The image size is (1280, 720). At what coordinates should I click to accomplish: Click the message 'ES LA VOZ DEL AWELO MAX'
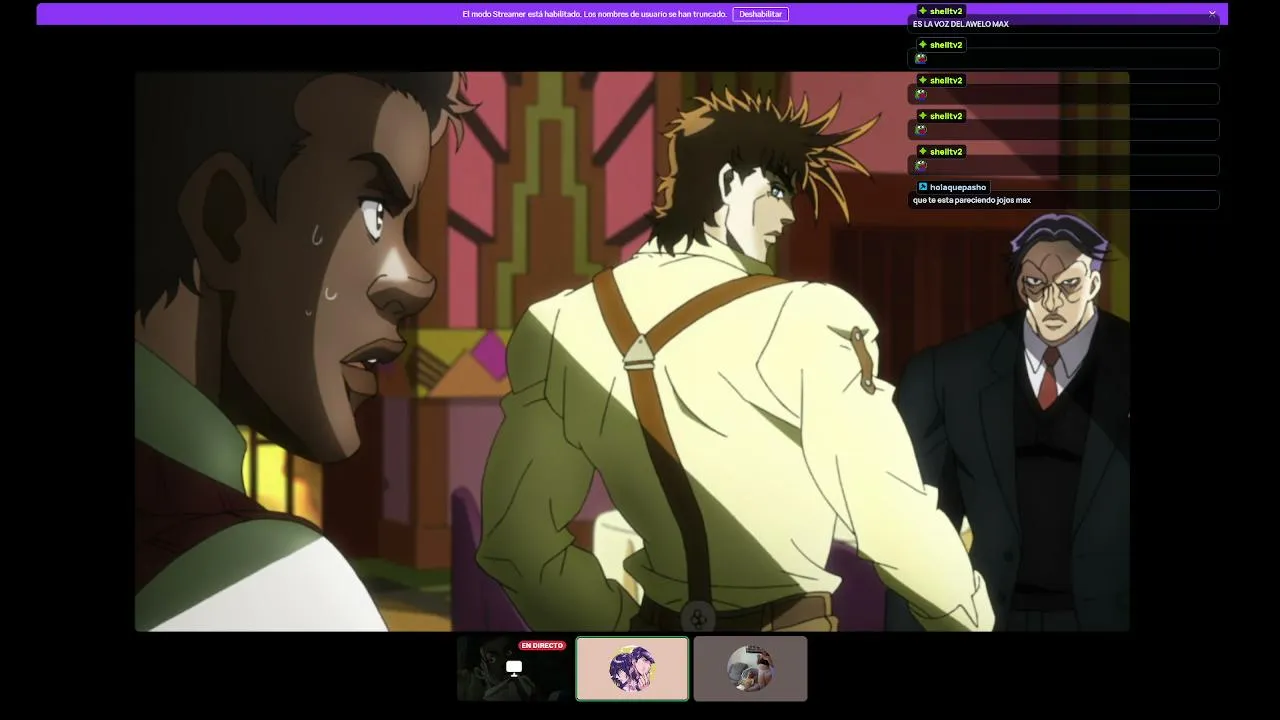961,24
